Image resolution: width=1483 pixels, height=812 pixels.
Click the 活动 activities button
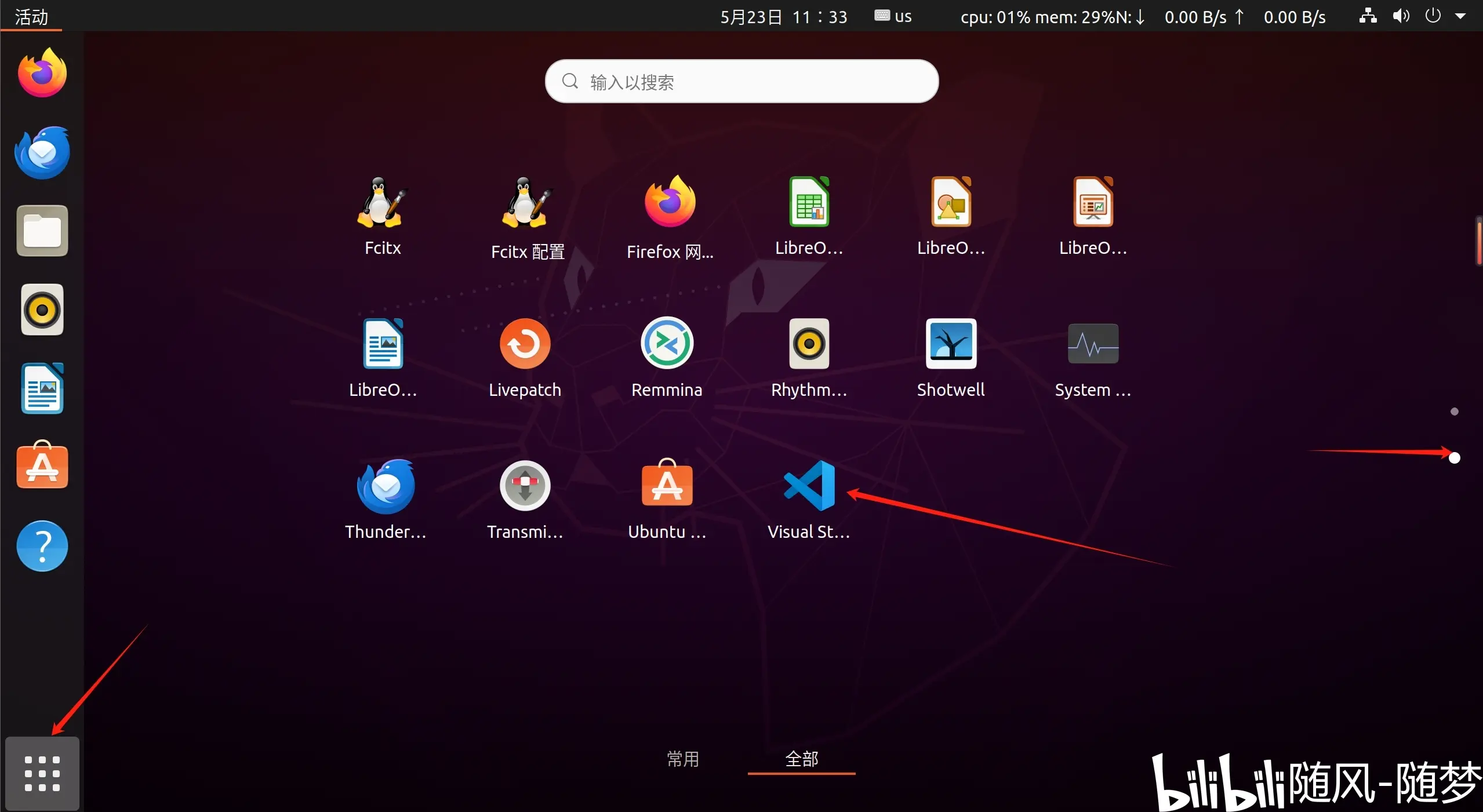[x=31, y=16]
